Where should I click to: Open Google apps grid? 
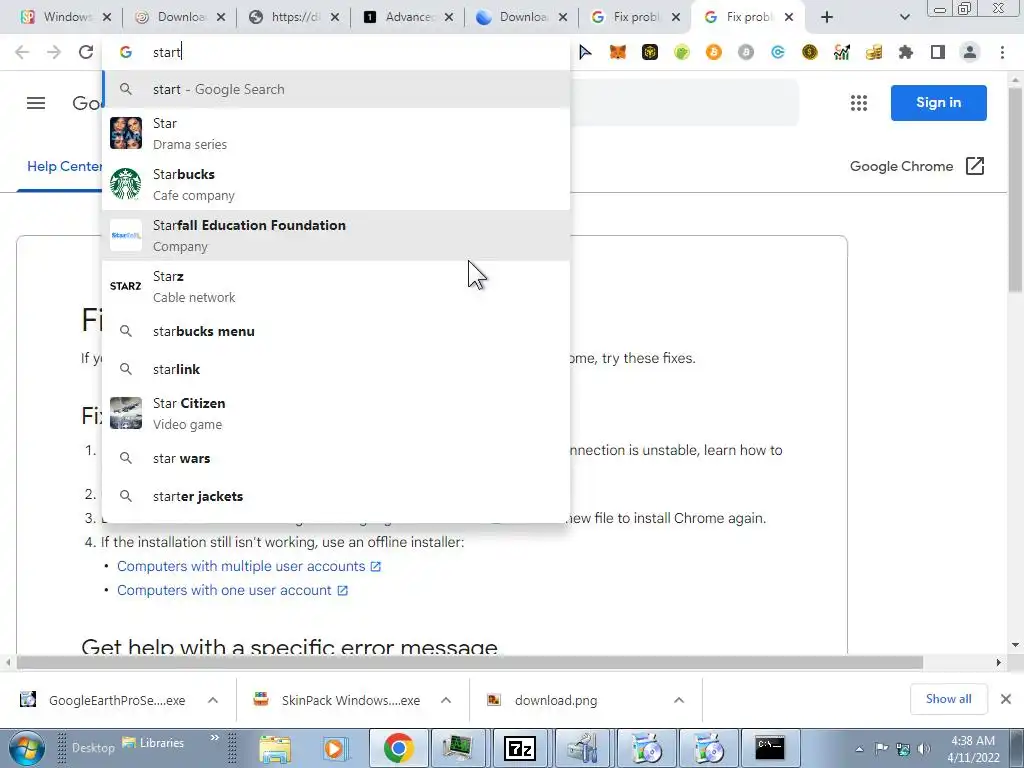pos(859,103)
